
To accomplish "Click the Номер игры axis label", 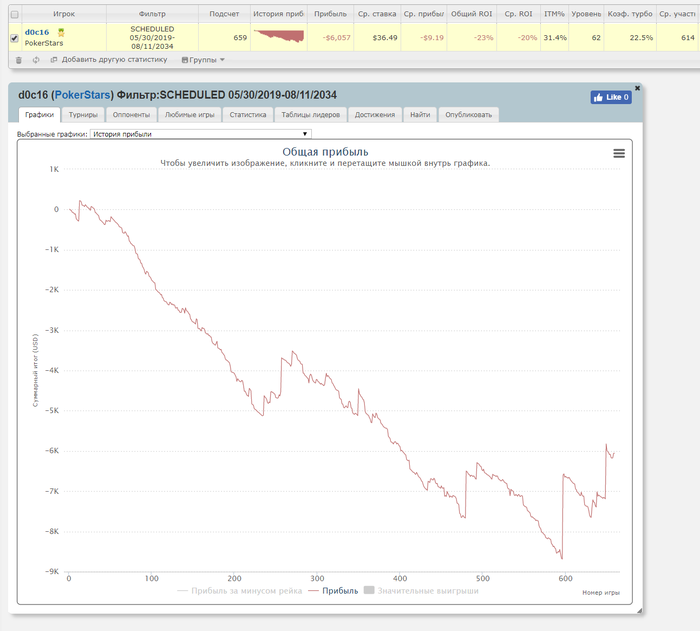I will click(x=601, y=593).
